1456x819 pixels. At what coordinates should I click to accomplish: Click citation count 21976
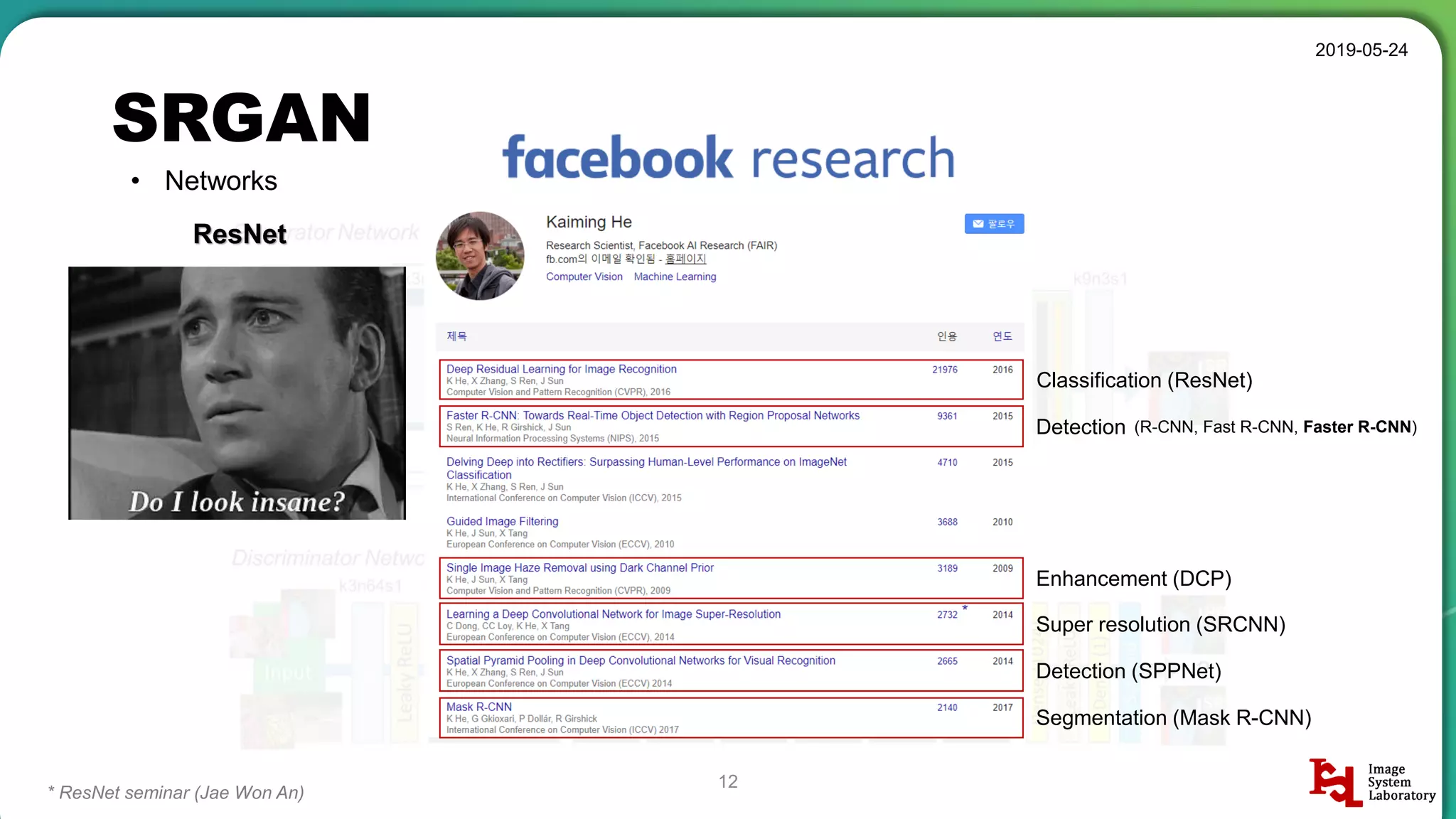point(945,370)
